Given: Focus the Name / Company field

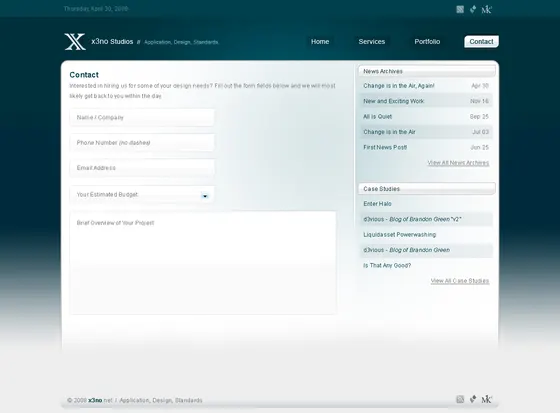Looking at the screenshot, I should click(x=142, y=118).
